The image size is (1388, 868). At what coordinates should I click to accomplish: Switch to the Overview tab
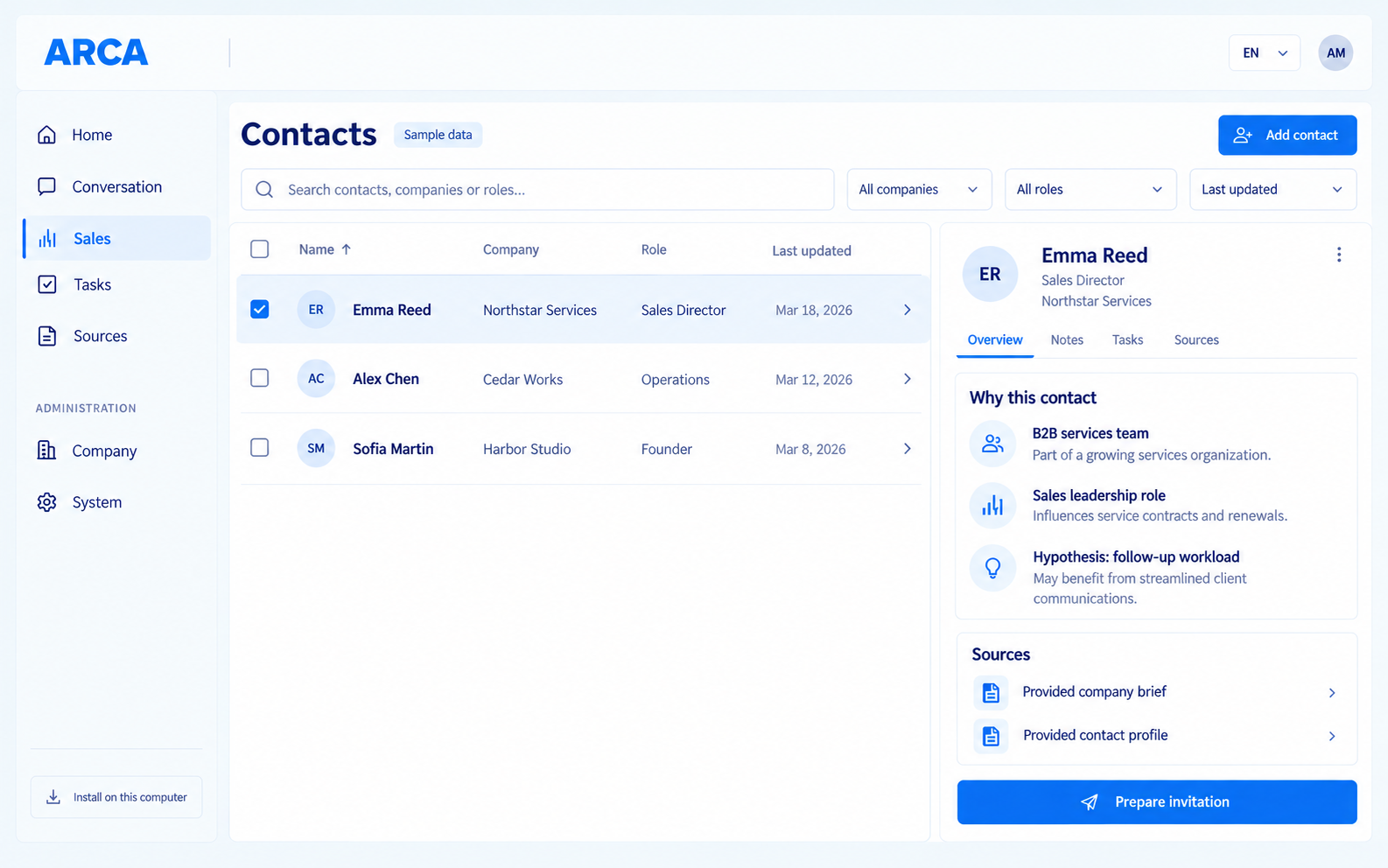coord(995,339)
